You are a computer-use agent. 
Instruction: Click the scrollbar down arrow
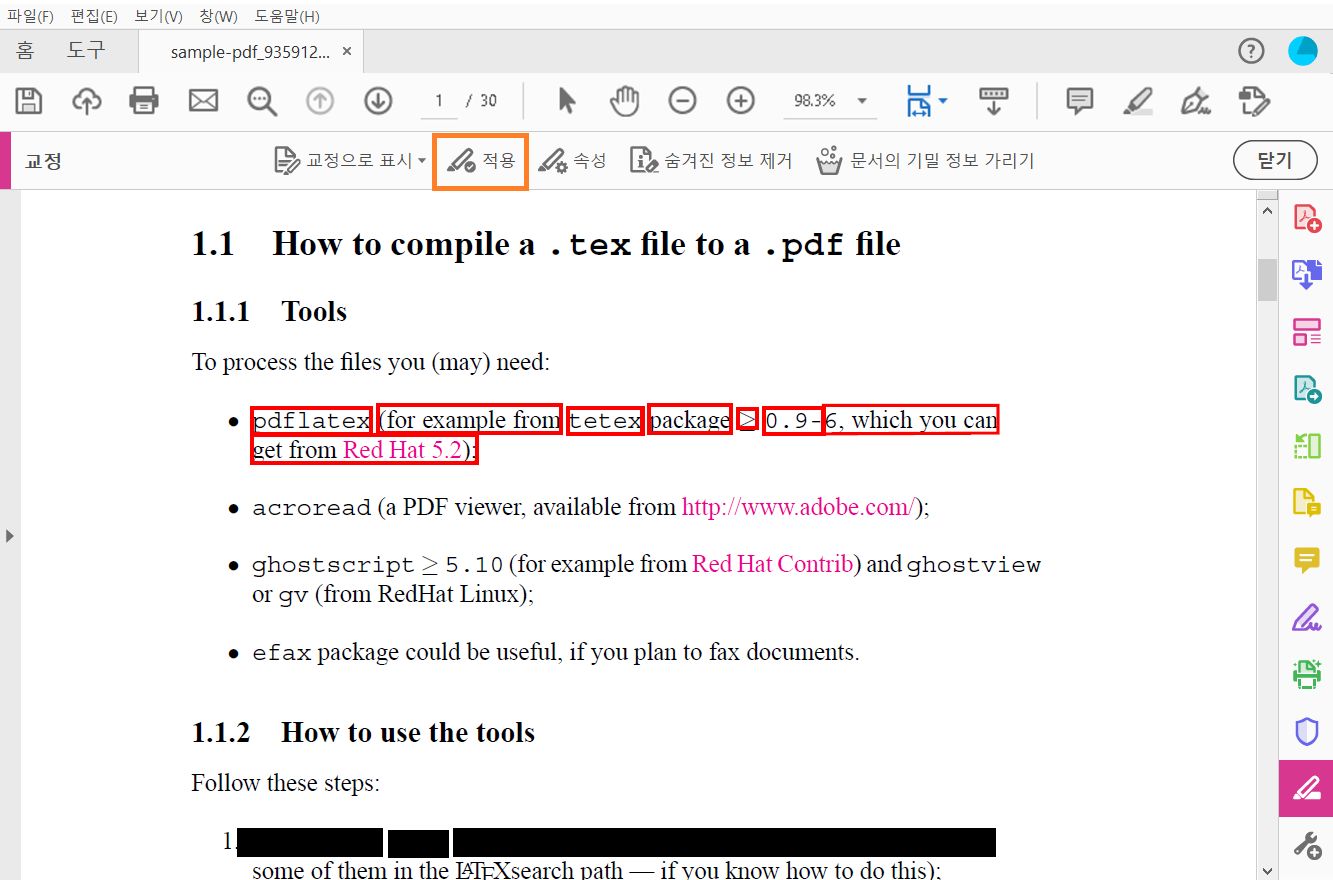(x=1267, y=871)
